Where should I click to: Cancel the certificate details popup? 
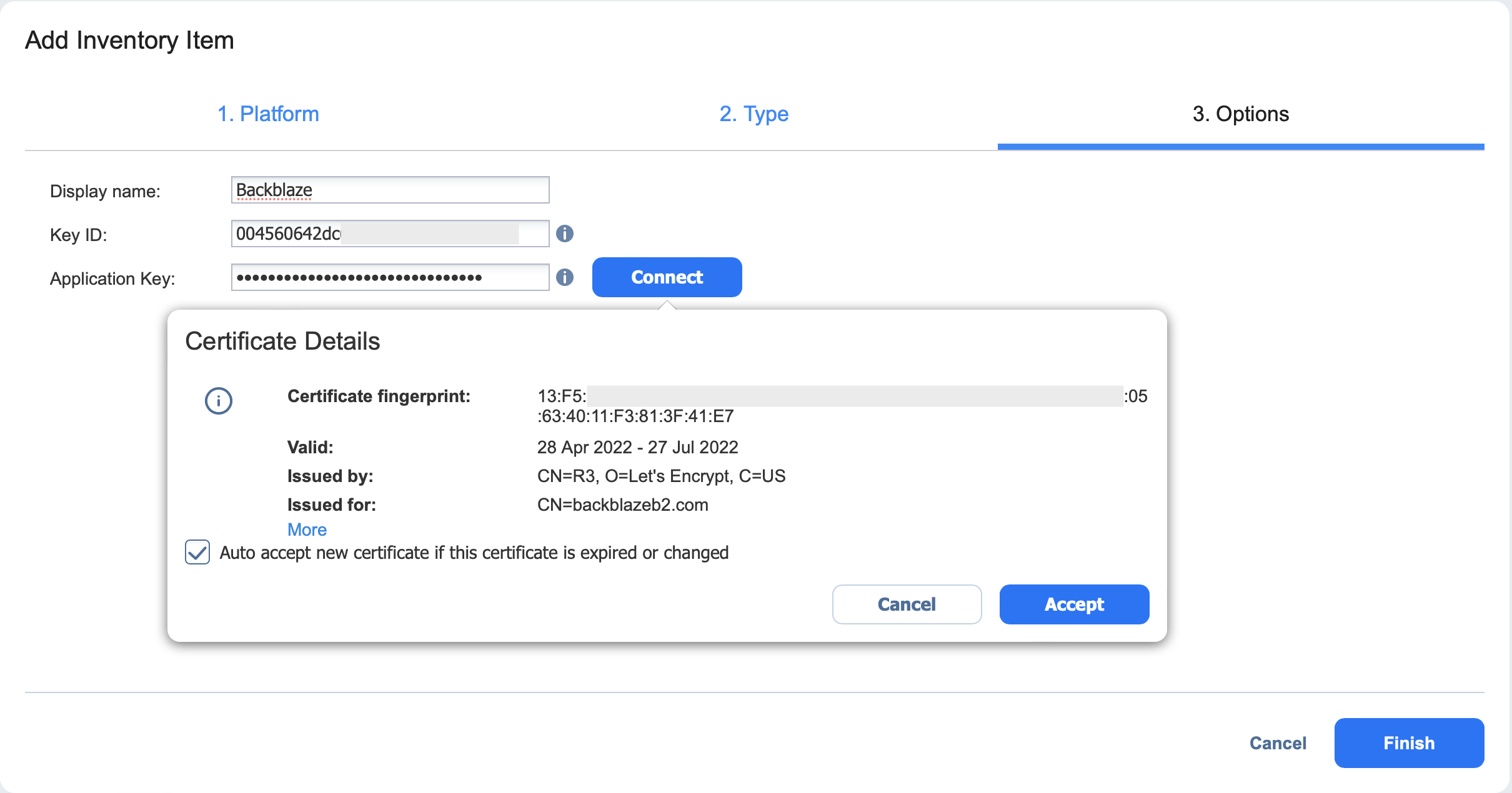(907, 604)
